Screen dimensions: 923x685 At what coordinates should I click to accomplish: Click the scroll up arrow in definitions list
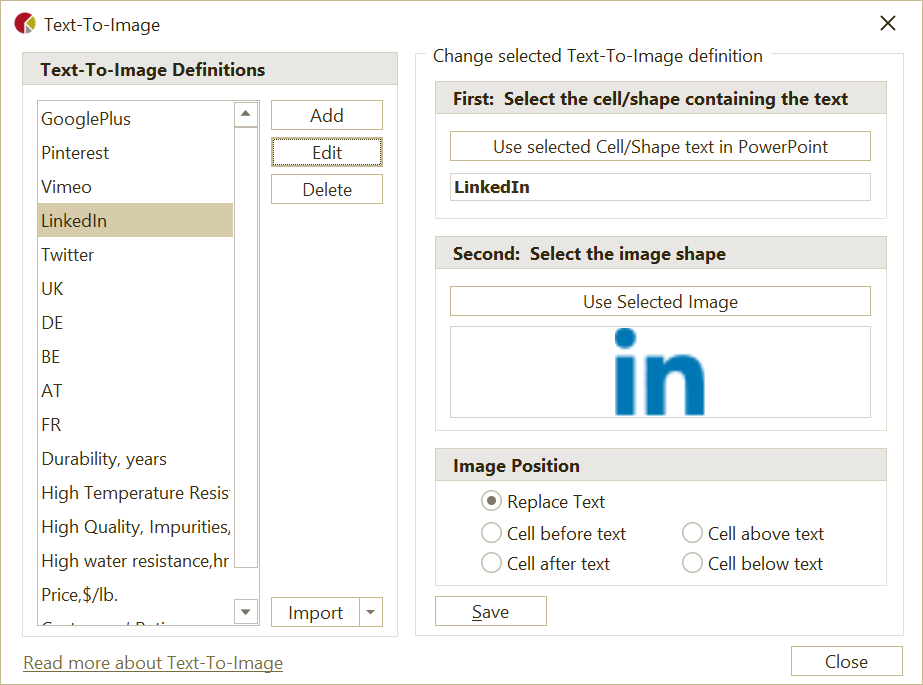245,113
